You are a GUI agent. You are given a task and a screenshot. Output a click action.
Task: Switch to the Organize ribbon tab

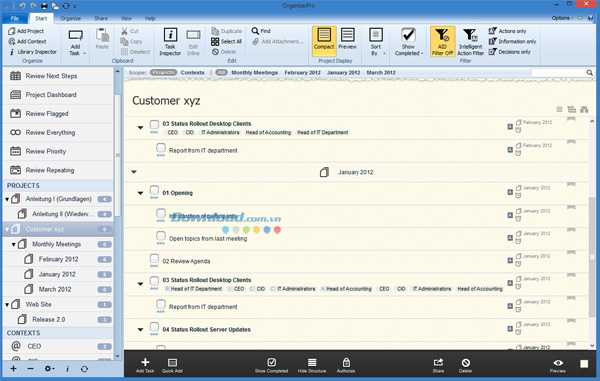pyautogui.click(x=70, y=18)
